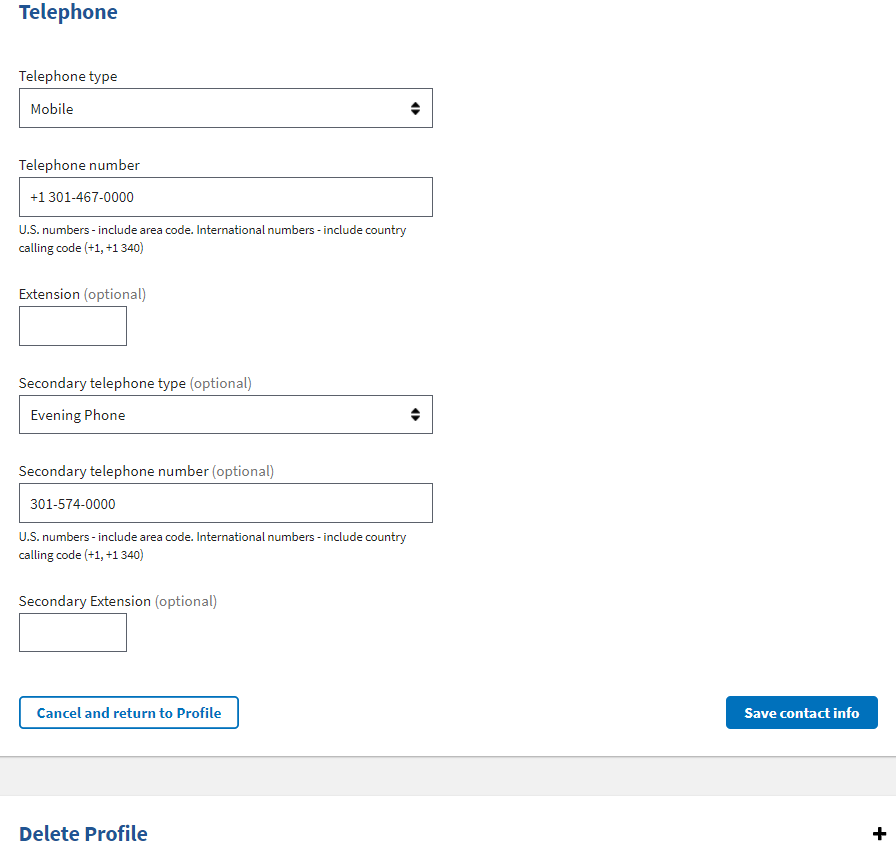Click the Secondary Extension label
The width and height of the screenshot is (896, 865).
(x=117, y=601)
